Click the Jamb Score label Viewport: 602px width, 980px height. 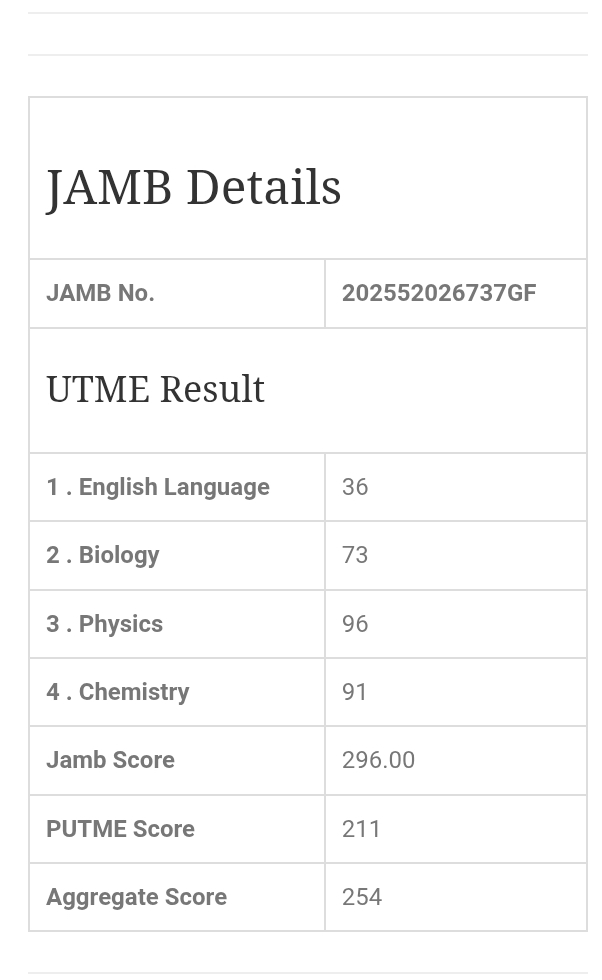110,760
